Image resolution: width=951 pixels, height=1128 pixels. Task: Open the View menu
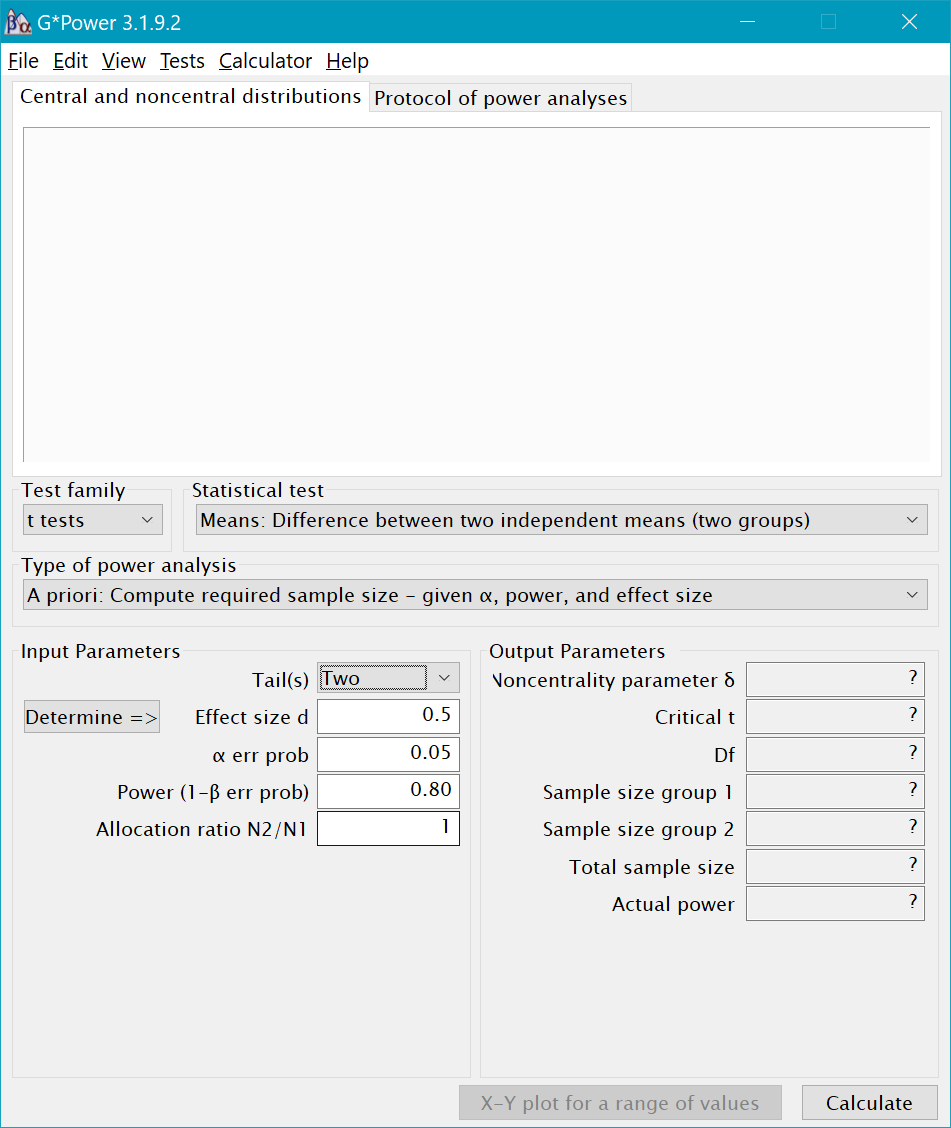click(x=123, y=61)
